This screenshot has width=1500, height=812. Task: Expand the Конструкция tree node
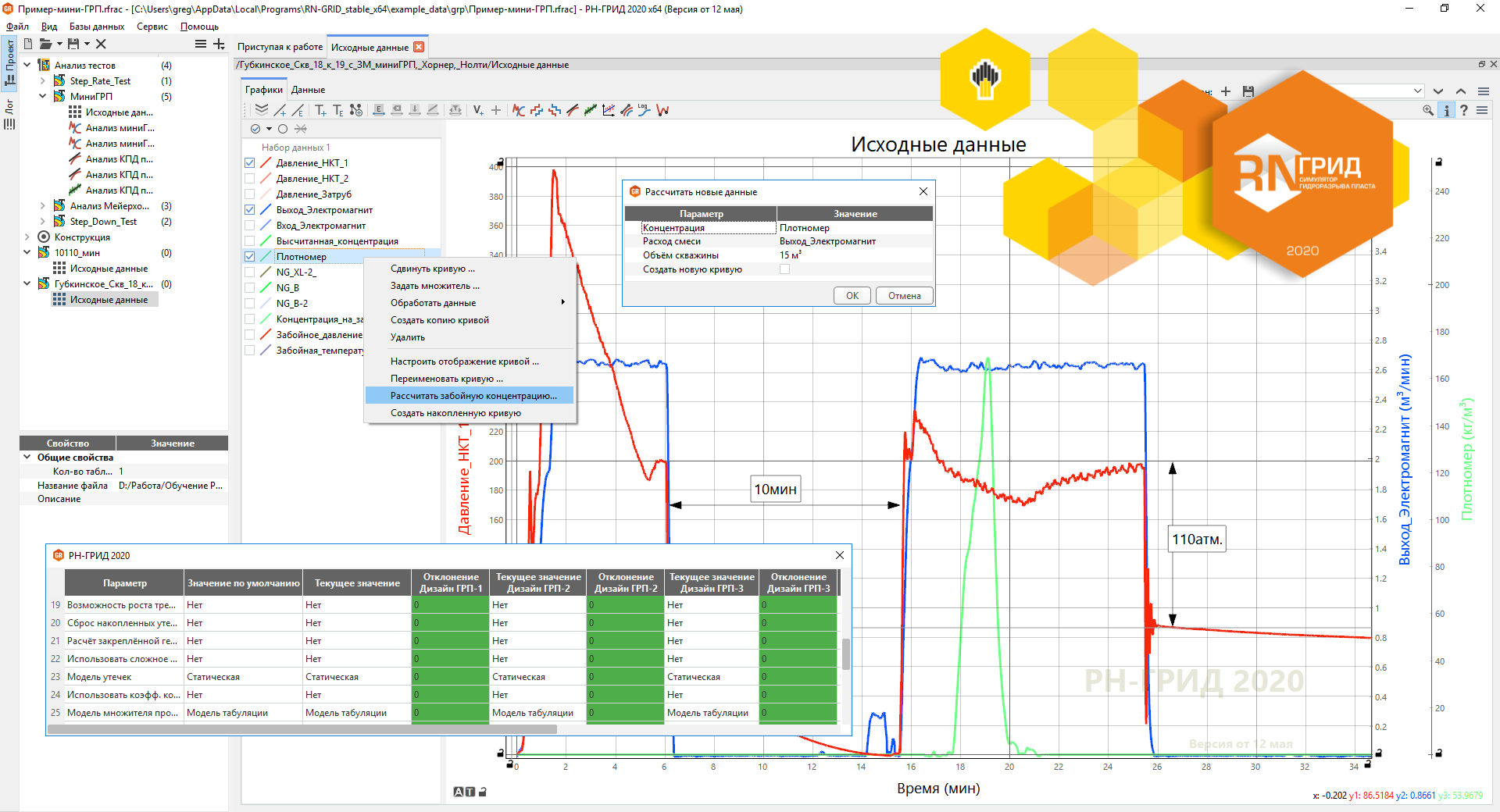tap(27, 237)
